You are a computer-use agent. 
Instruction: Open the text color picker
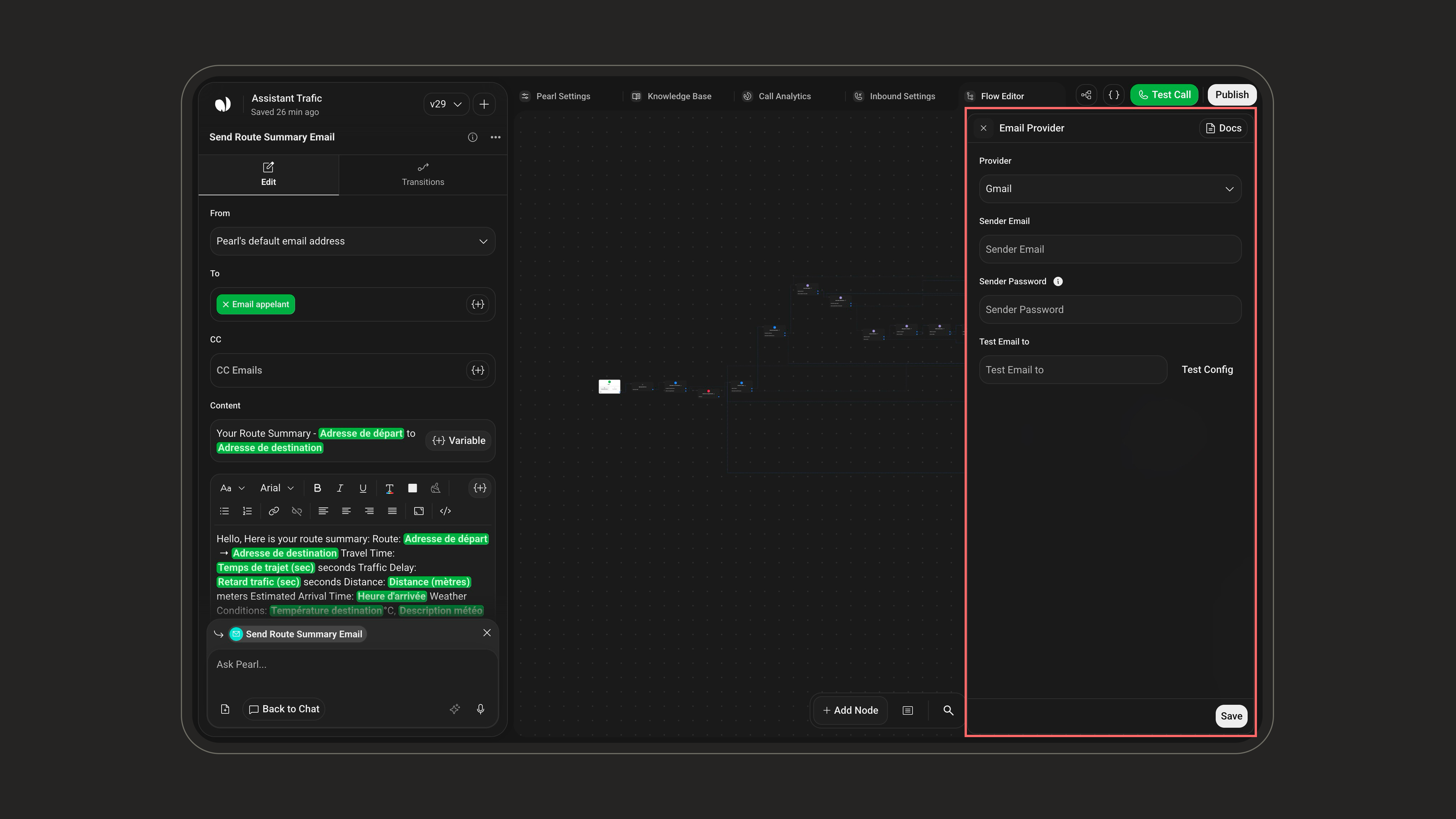pyautogui.click(x=389, y=488)
